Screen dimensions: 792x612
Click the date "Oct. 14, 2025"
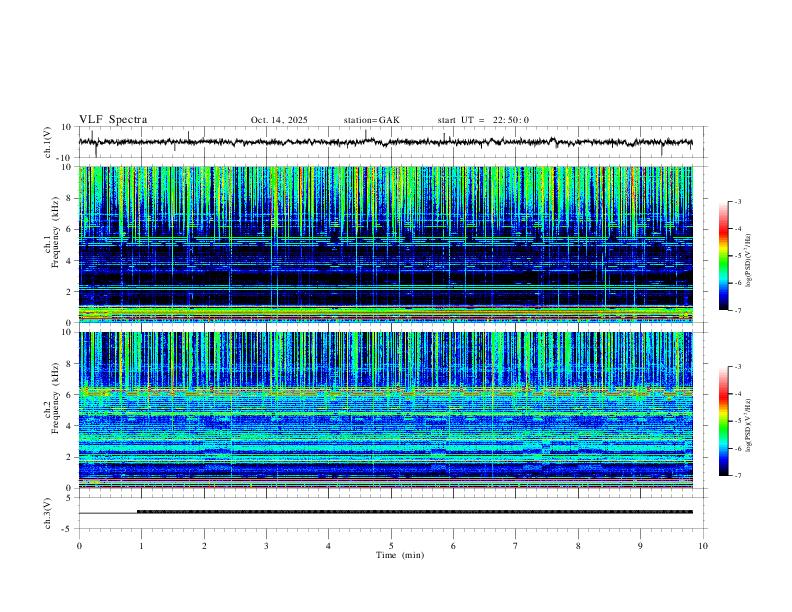(x=279, y=120)
